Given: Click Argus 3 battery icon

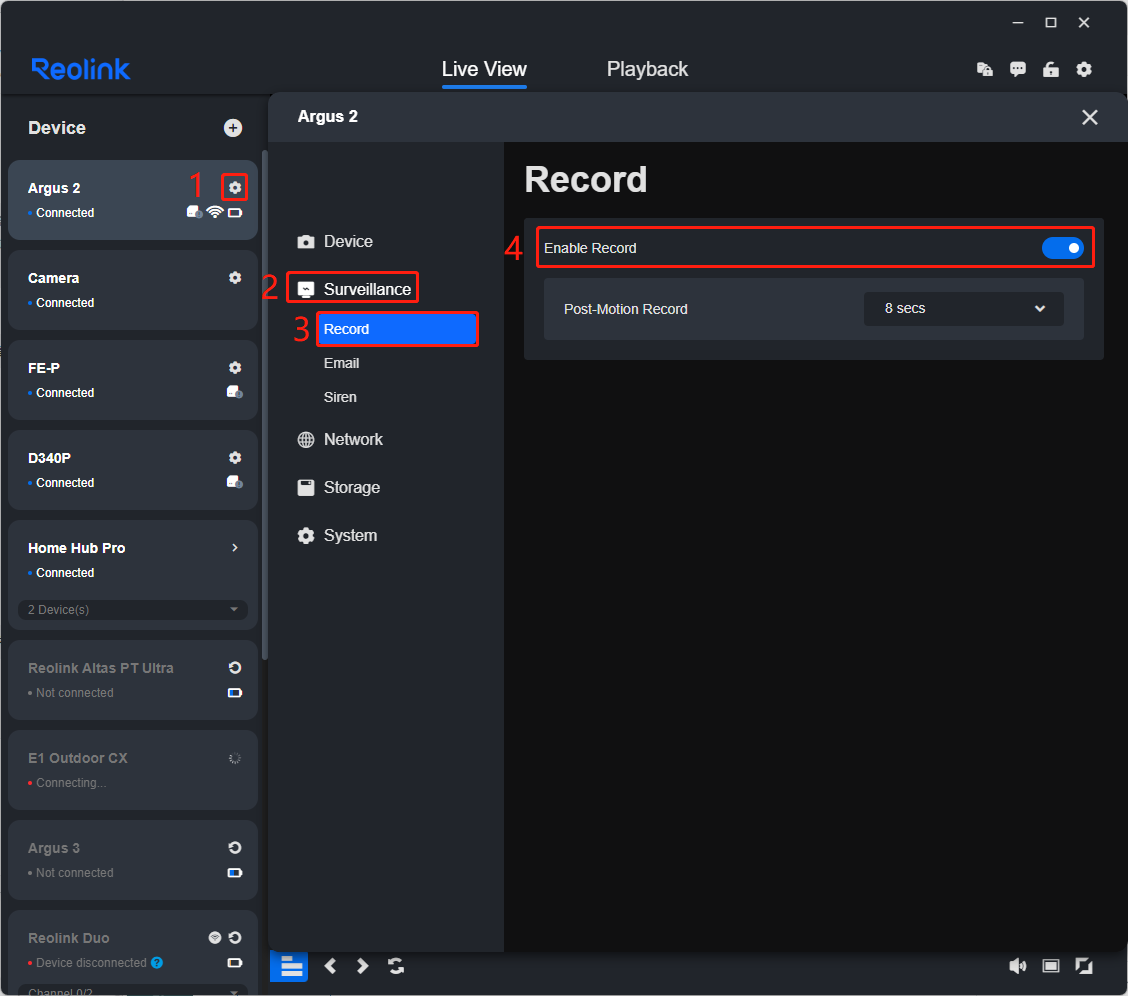Looking at the screenshot, I should coord(235,872).
